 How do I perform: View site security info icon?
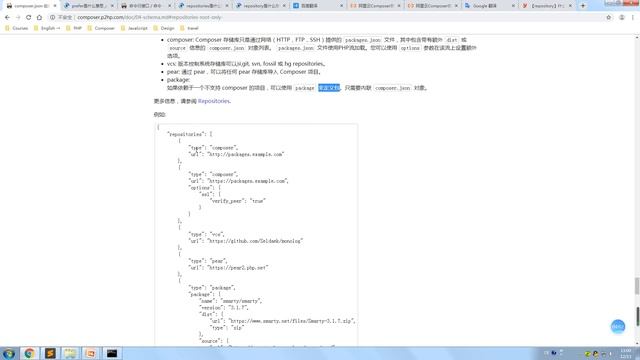[x=53, y=18]
